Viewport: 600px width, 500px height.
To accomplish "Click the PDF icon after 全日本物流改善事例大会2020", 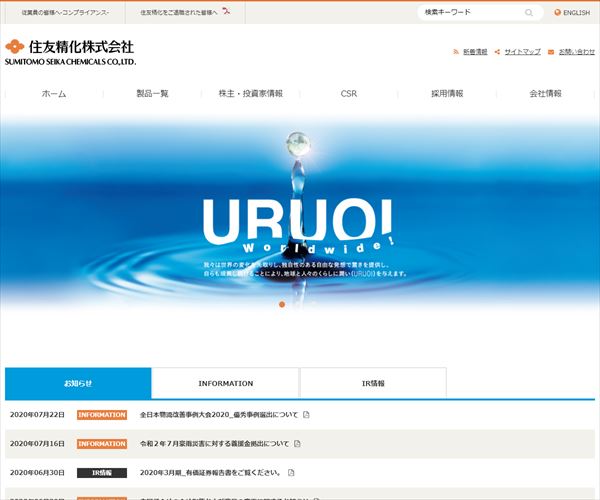I will [307, 414].
